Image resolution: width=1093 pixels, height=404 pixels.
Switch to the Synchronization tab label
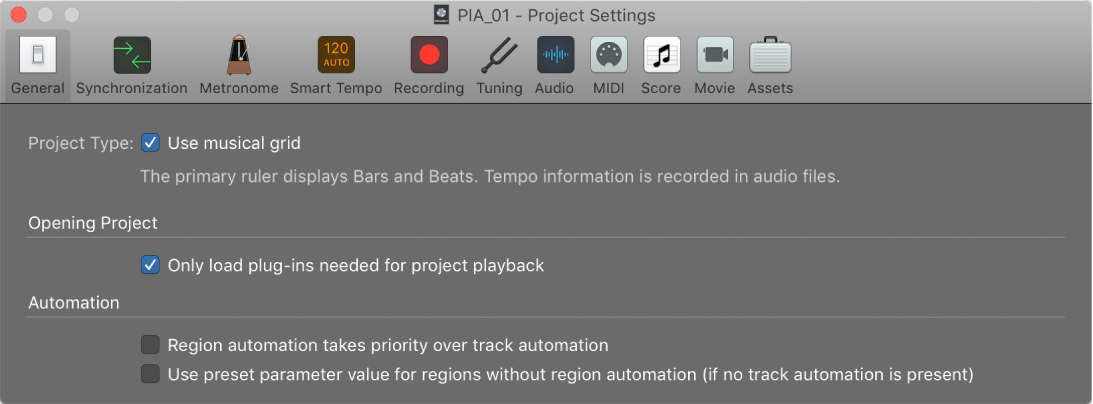point(132,88)
